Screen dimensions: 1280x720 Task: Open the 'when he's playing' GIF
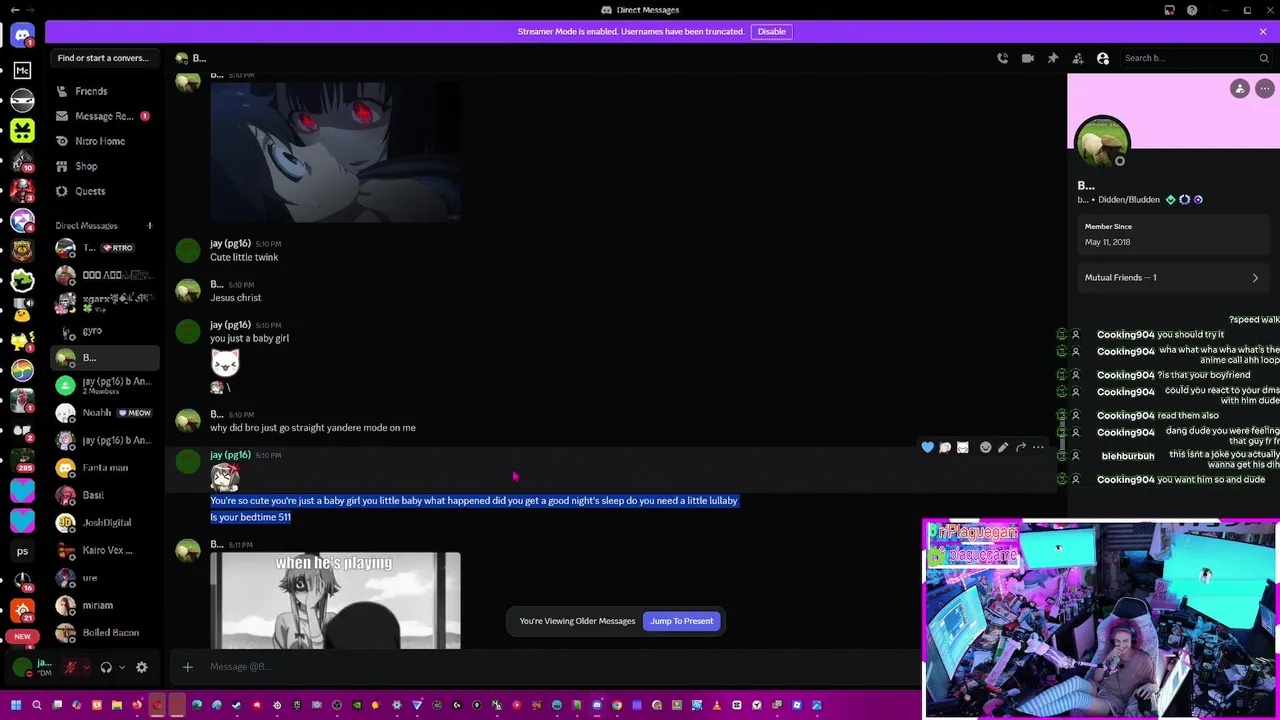coord(335,600)
